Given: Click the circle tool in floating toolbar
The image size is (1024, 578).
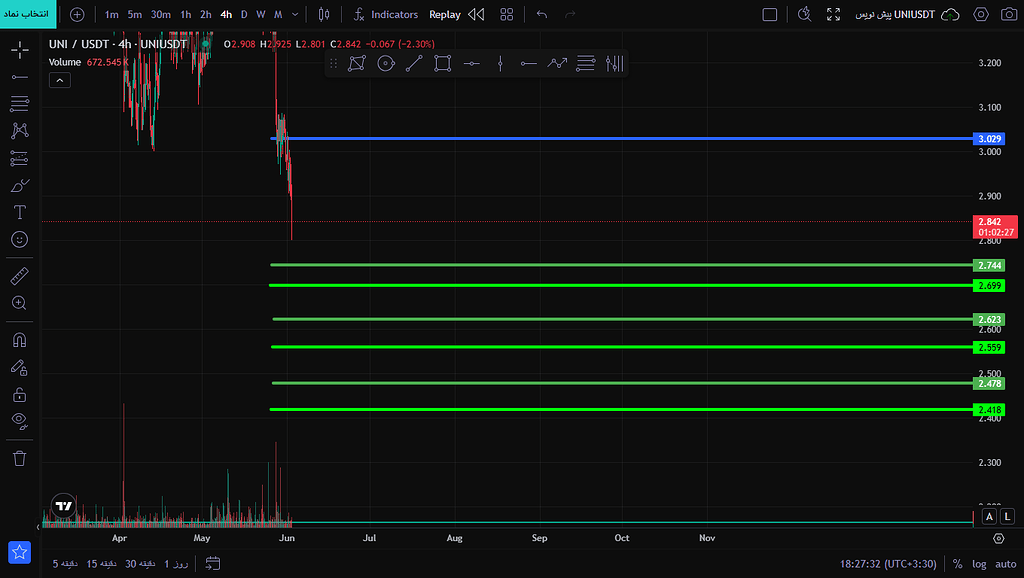Looking at the screenshot, I should (386, 63).
